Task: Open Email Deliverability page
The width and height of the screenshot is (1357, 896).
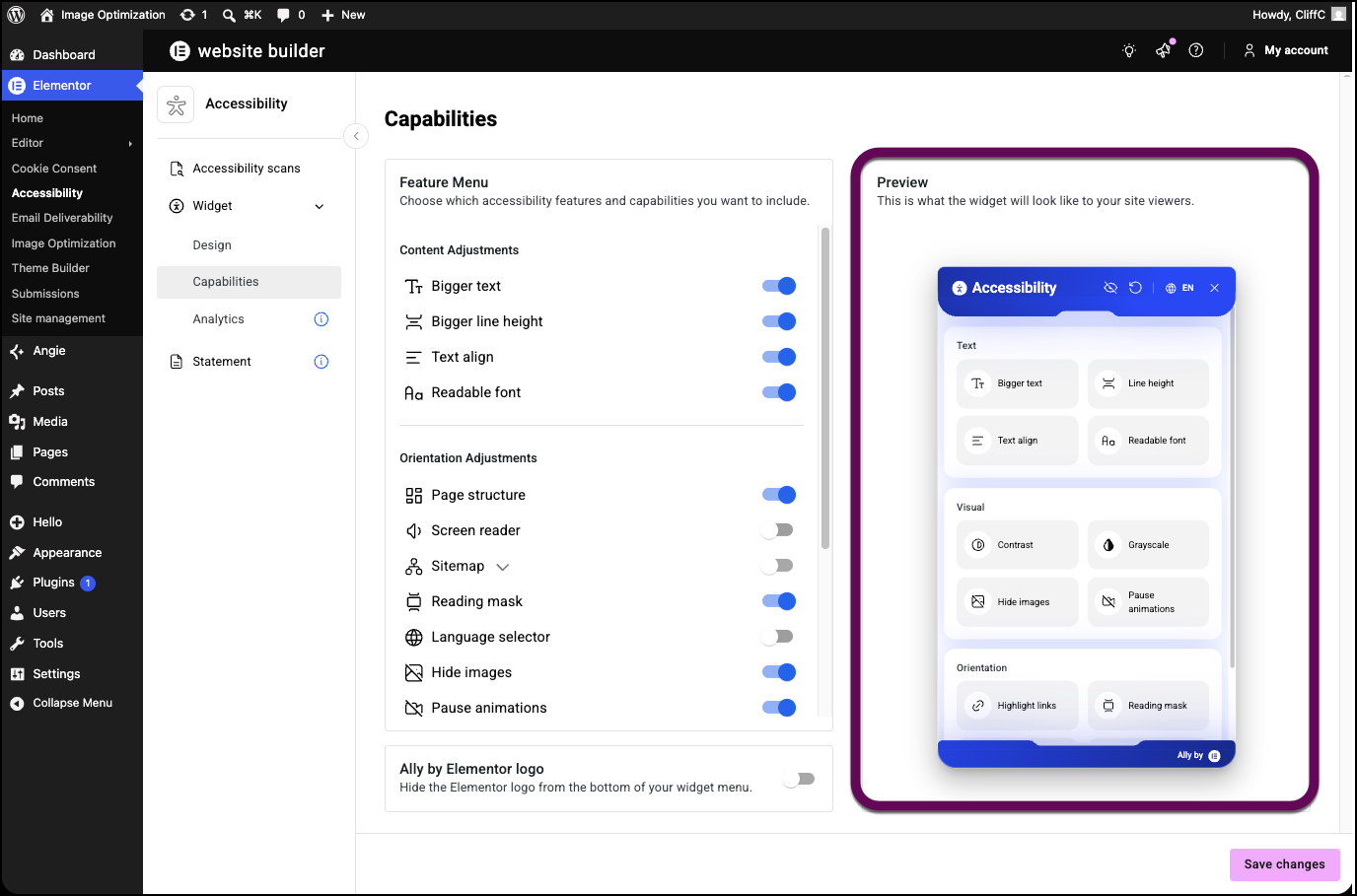Action: 62,218
